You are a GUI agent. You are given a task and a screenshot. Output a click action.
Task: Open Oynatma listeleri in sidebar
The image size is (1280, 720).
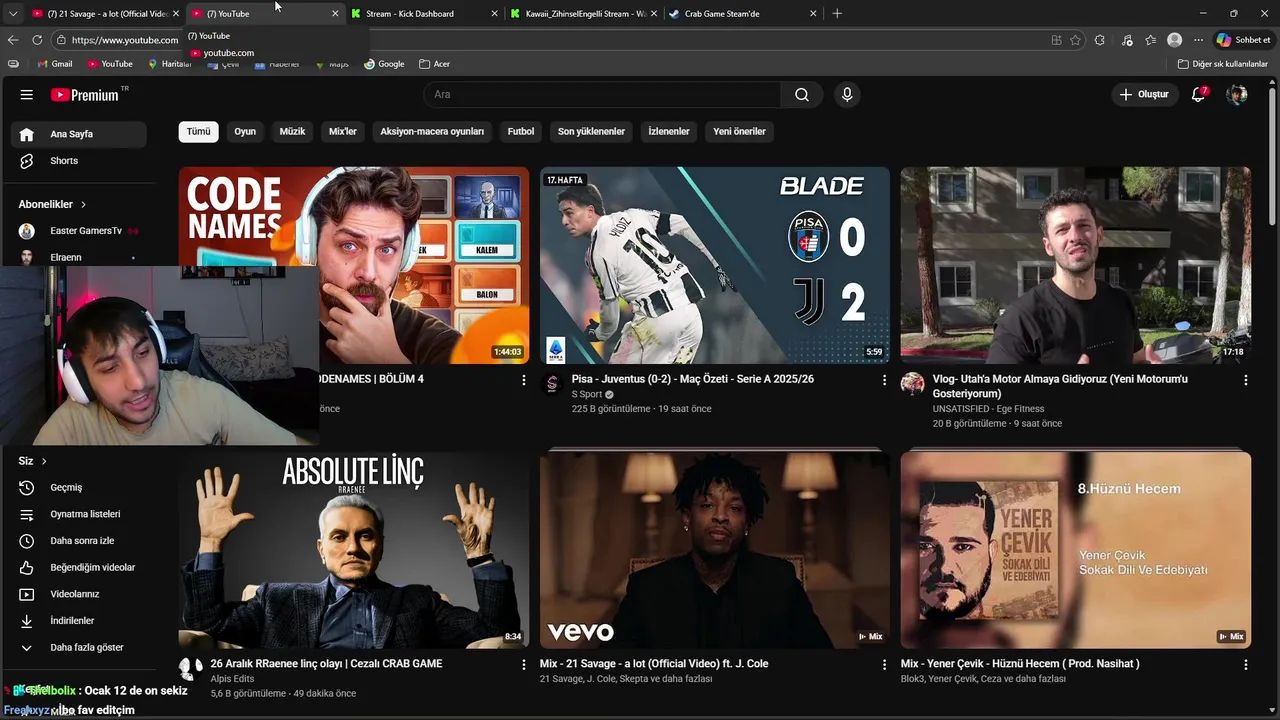pyautogui.click(x=78, y=514)
